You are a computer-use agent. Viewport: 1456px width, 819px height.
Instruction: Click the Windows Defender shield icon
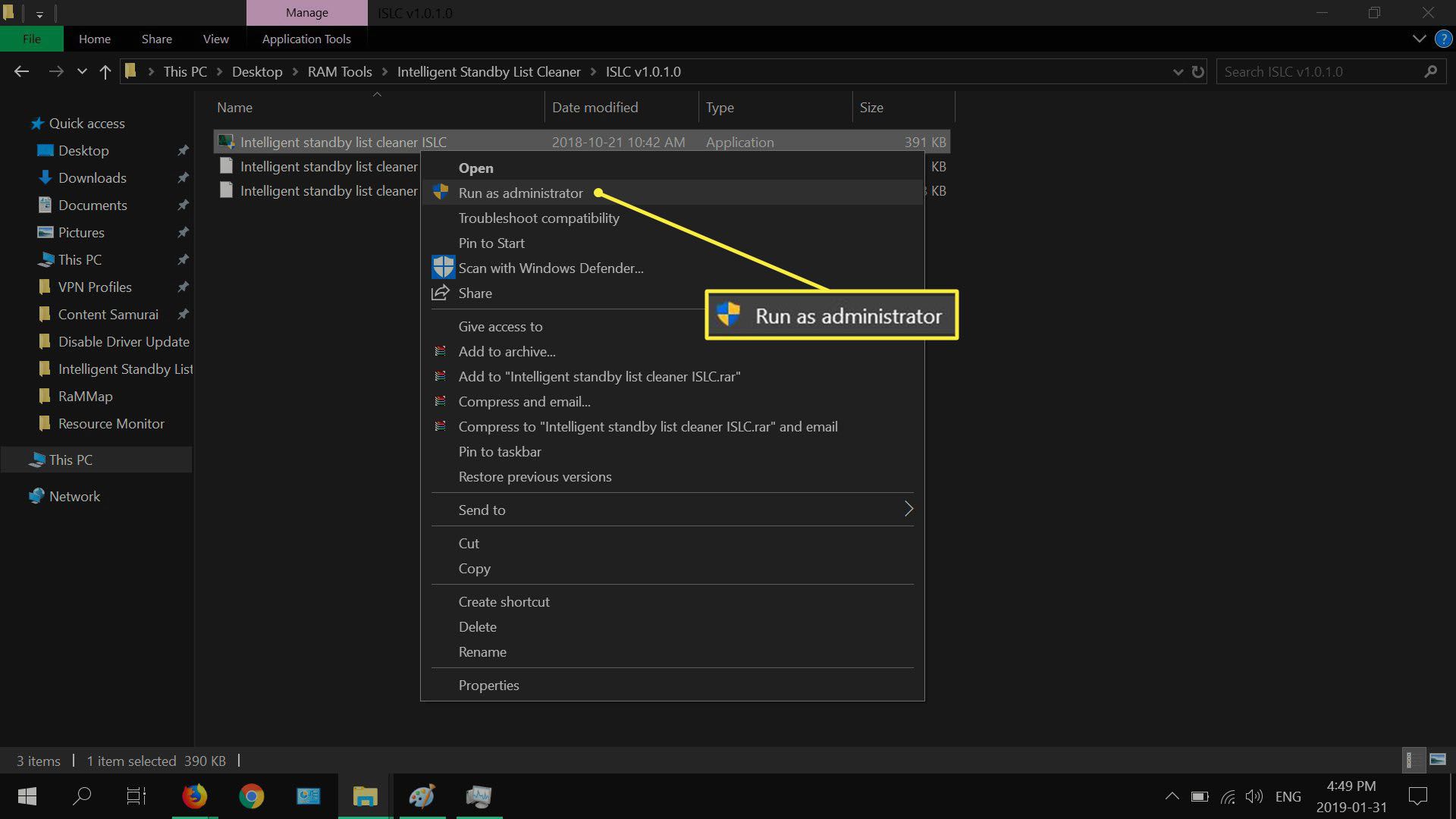(443, 267)
